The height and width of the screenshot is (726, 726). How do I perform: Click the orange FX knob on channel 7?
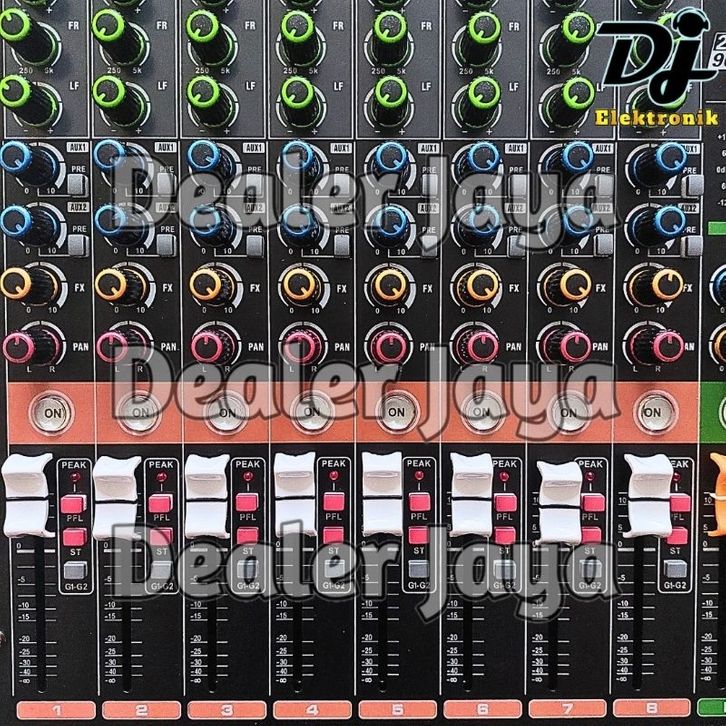coord(573,285)
